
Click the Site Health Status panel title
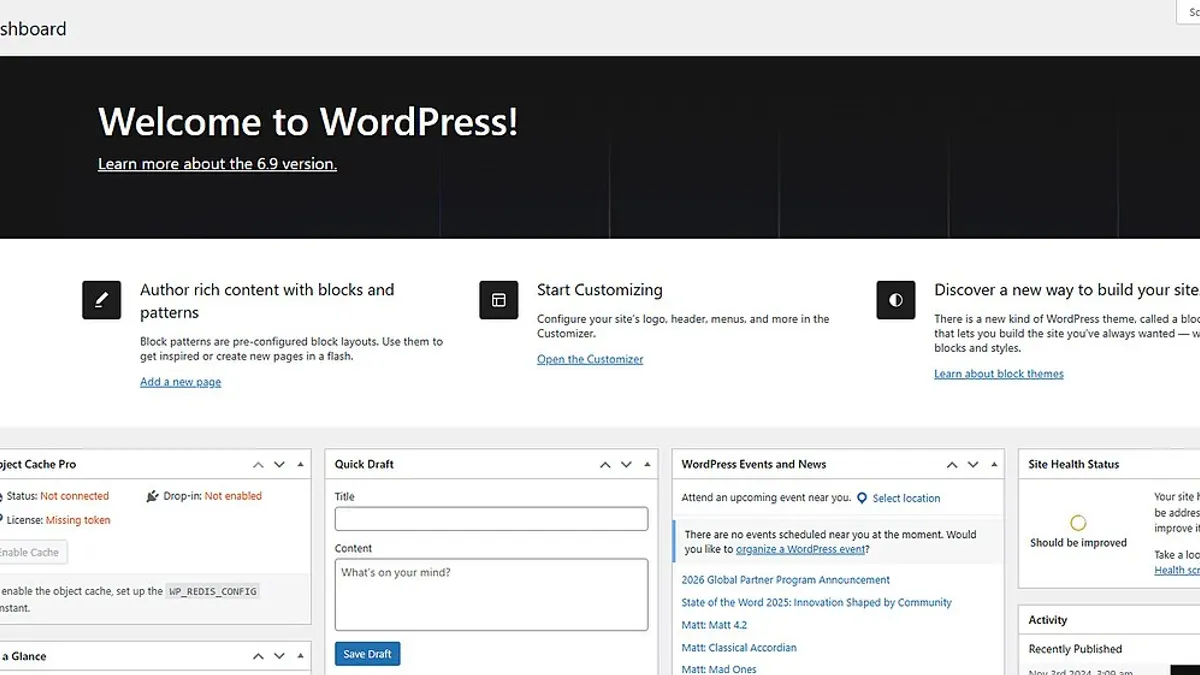(1074, 464)
